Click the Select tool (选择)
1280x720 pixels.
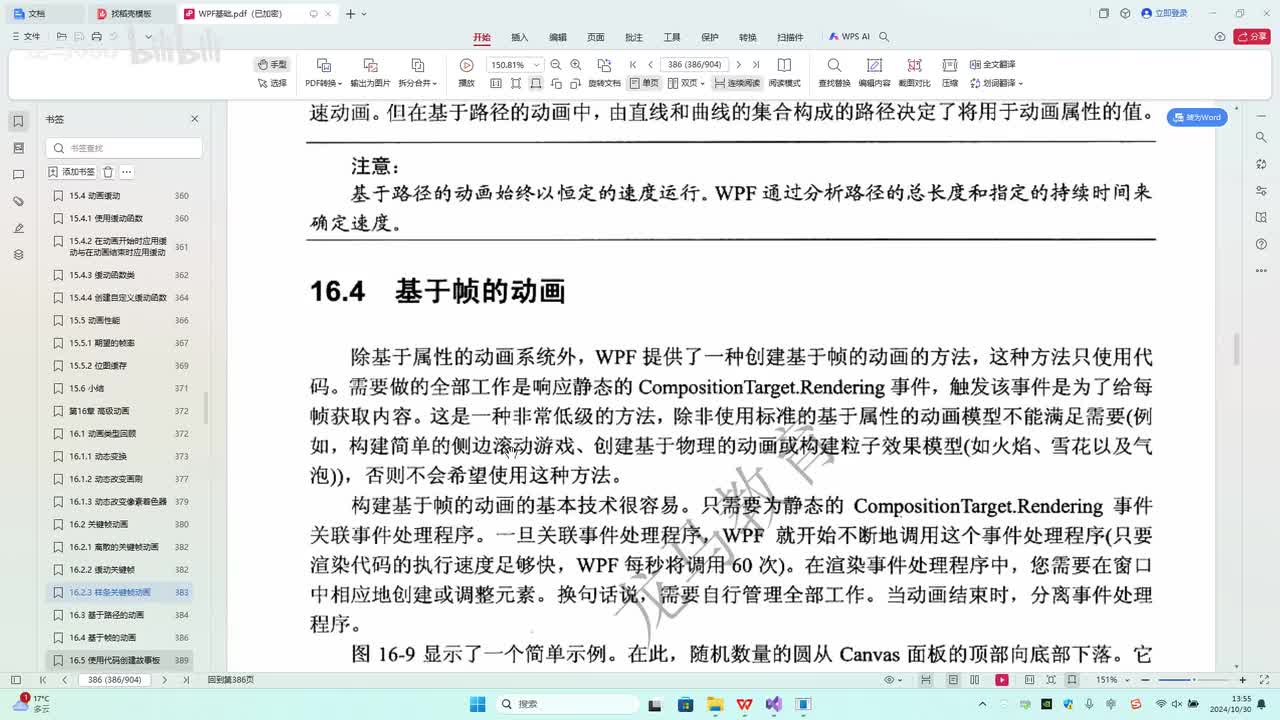point(272,83)
